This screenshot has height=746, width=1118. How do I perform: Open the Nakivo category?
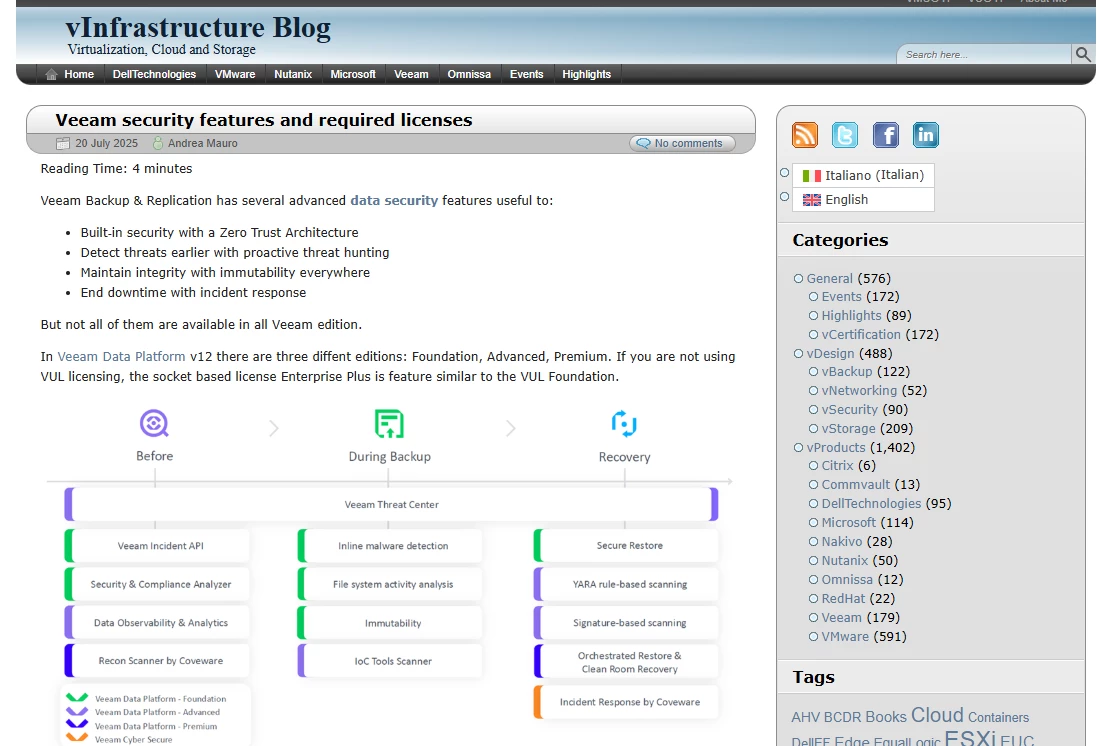click(841, 541)
